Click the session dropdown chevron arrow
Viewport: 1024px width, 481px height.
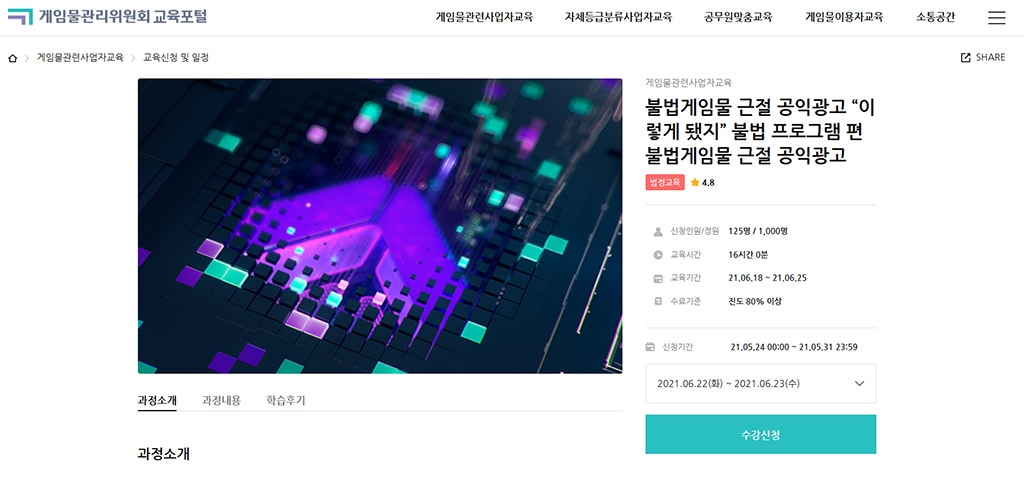(859, 384)
